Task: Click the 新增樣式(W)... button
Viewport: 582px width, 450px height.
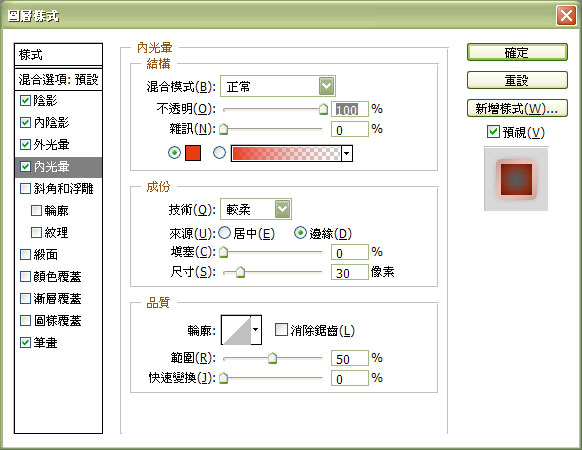Action: click(517, 108)
